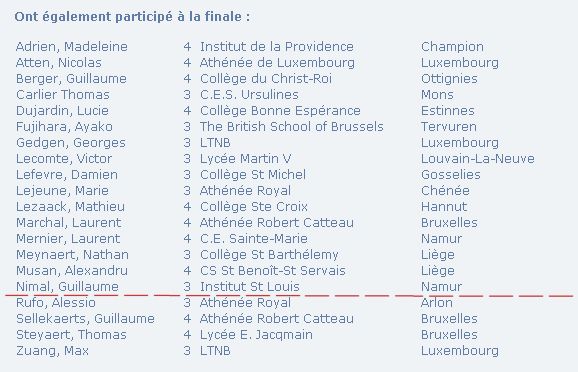This screenshot has width=578, height=372.
Task: Click Collège St Barthélemy text
Action: tap(269, 255)
